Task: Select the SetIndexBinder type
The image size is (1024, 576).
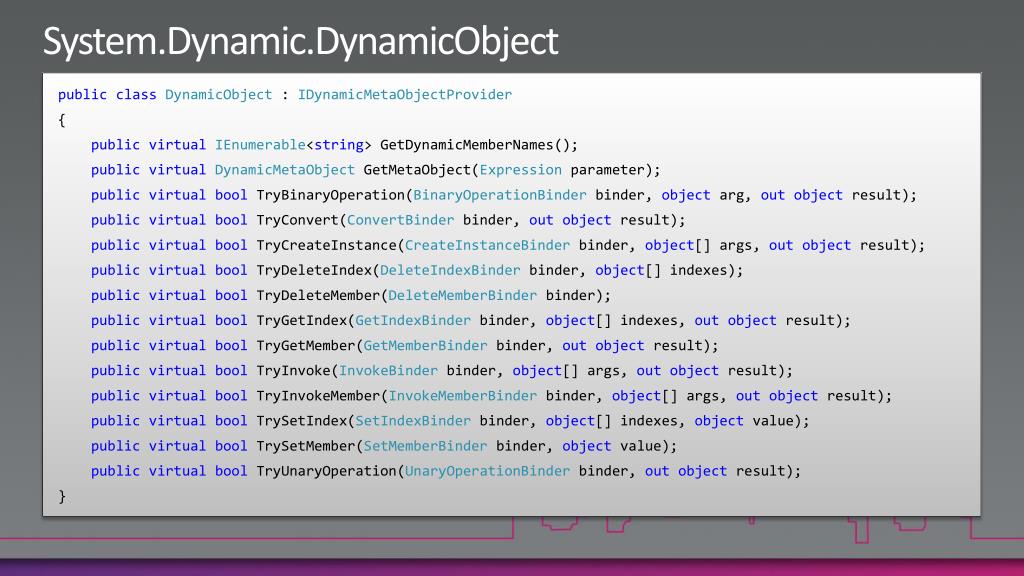Action: (413, 421)
